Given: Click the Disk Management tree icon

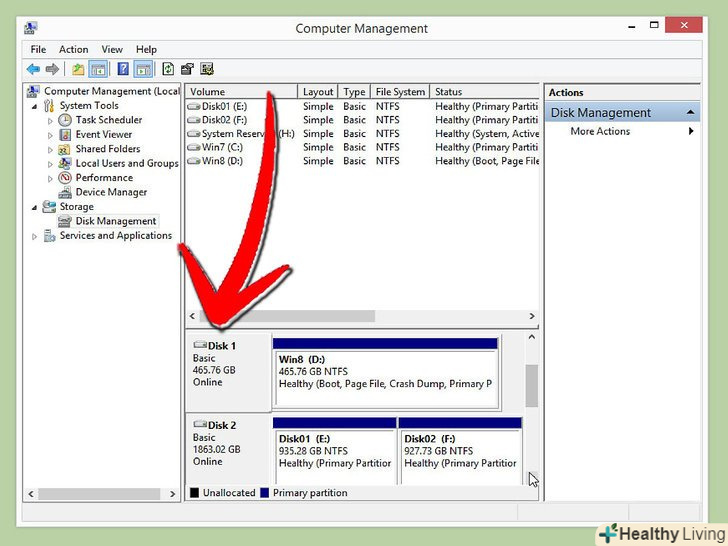Looking at the screenshot, I should tap(65, 221).
